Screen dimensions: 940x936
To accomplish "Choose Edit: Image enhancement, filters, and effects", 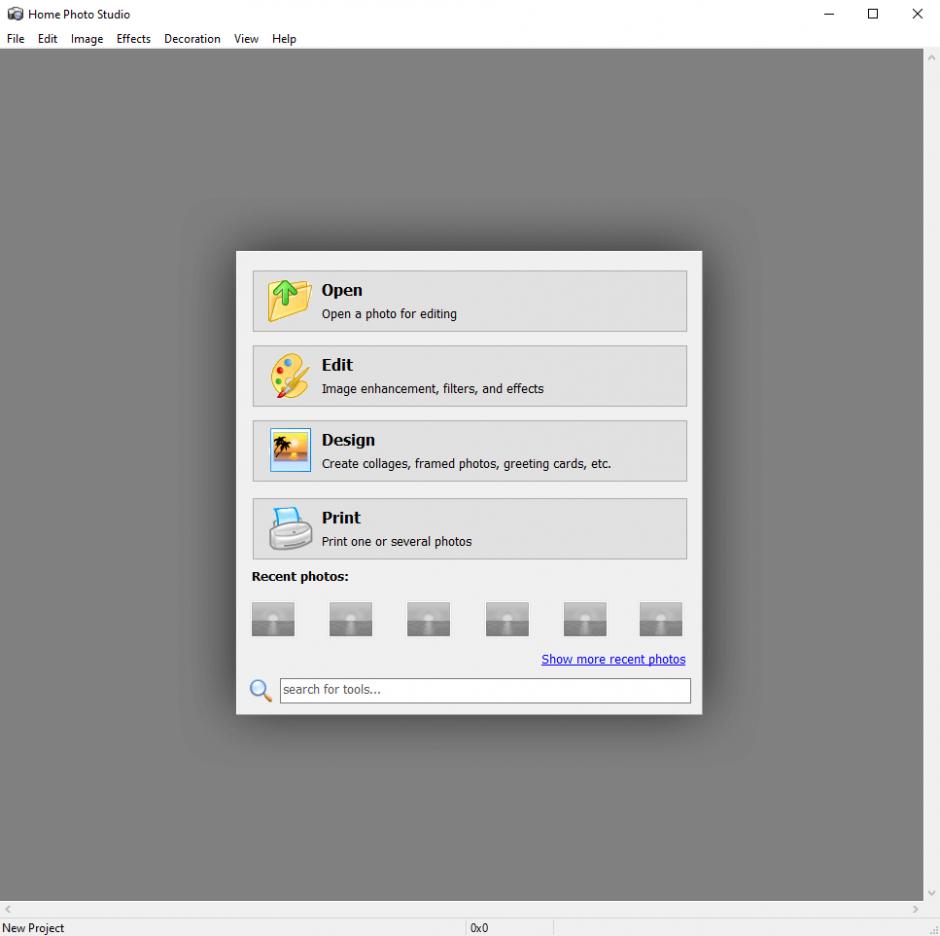I will (x=470, y=376).
